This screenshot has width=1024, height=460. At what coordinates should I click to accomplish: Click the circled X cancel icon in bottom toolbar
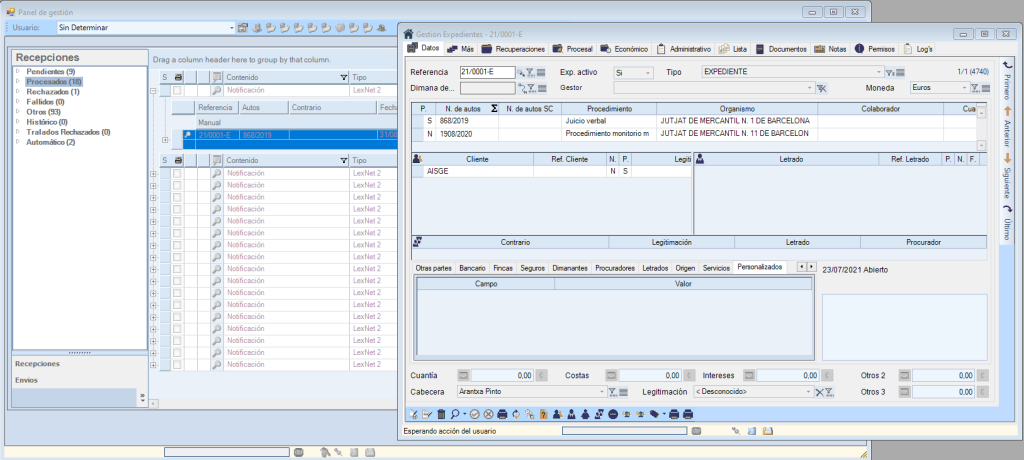point(488,414)
